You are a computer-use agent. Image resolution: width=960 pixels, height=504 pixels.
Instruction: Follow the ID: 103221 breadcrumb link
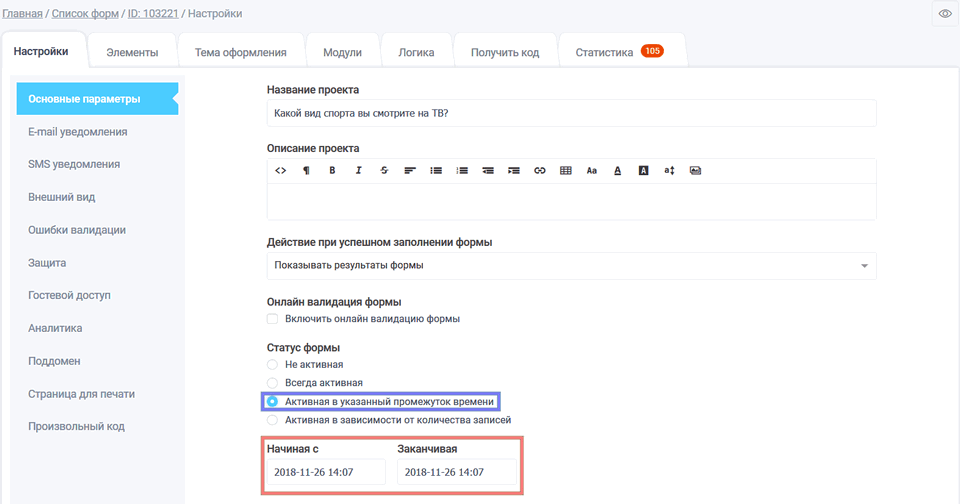153,13
